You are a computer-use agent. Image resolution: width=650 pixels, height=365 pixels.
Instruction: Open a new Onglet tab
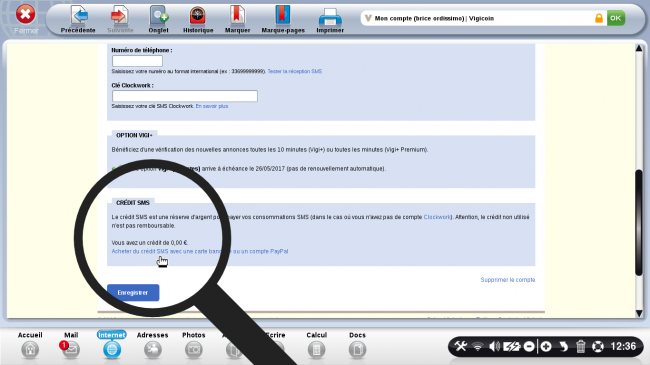(x=159, y=16)
